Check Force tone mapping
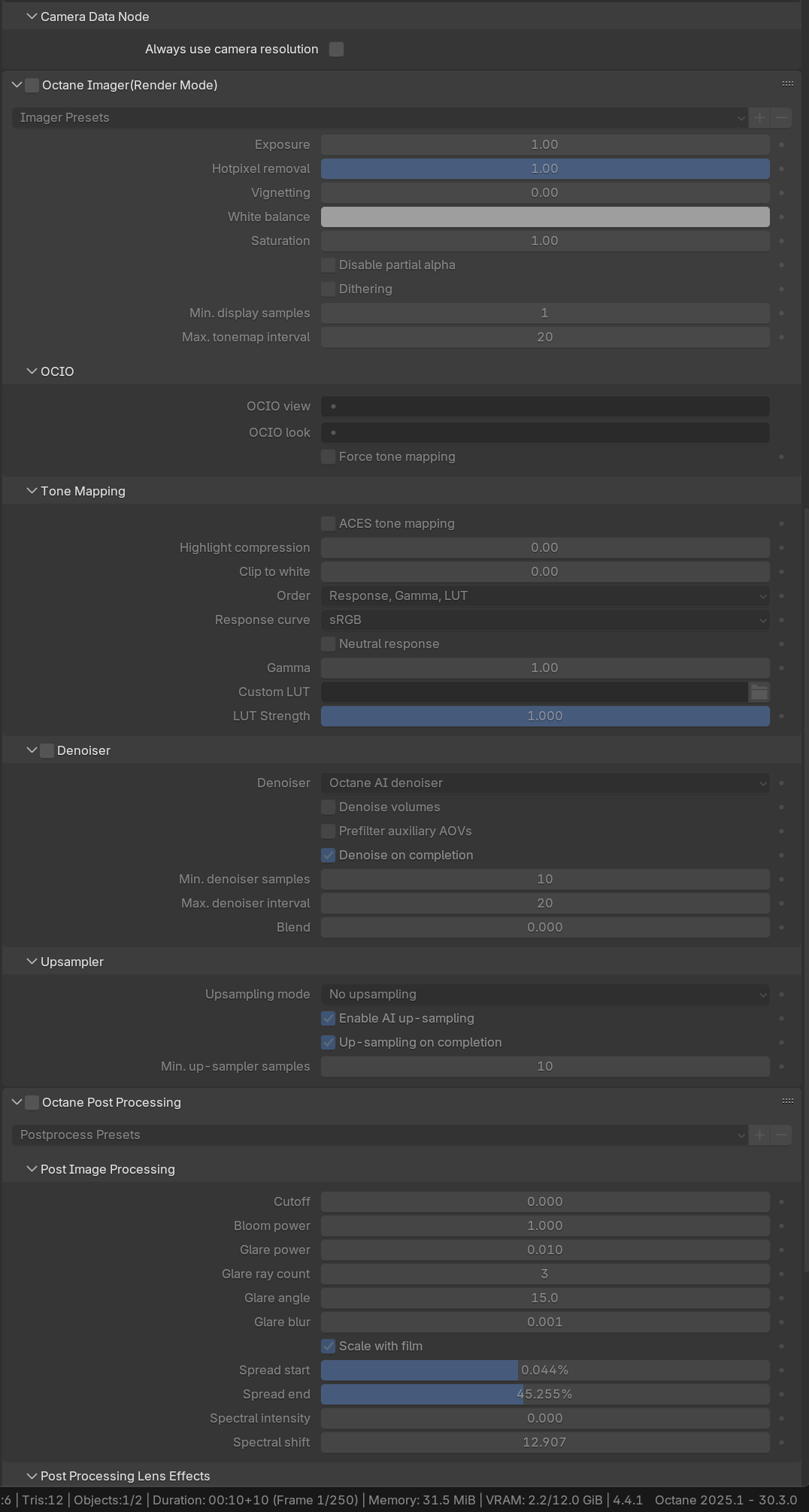This screenshot has height=1512, width=809. tap(328, 456)
